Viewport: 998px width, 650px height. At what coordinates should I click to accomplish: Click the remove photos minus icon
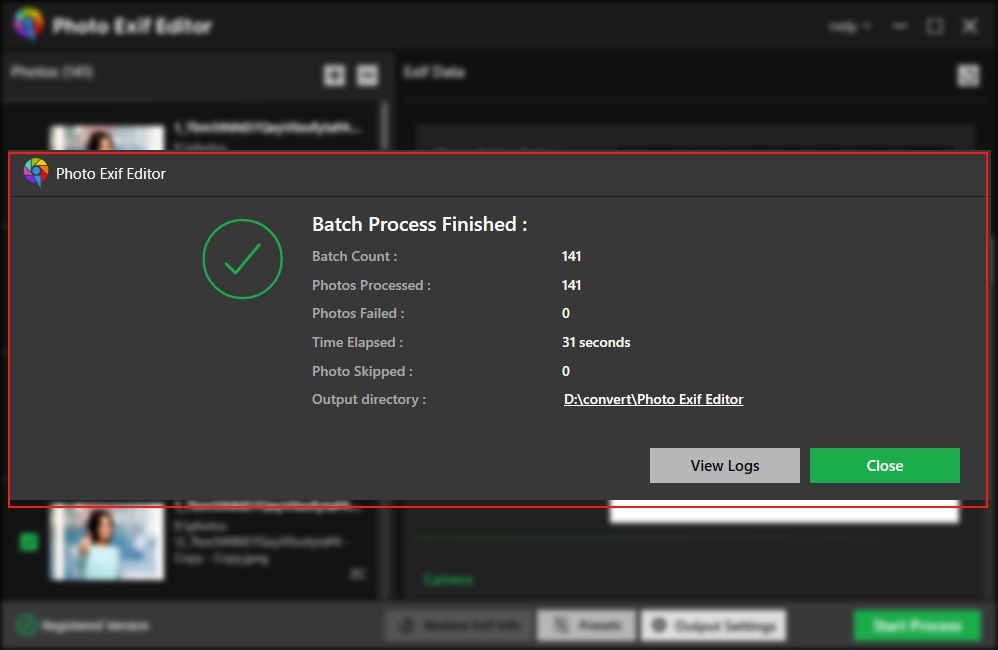click(367, 75)
